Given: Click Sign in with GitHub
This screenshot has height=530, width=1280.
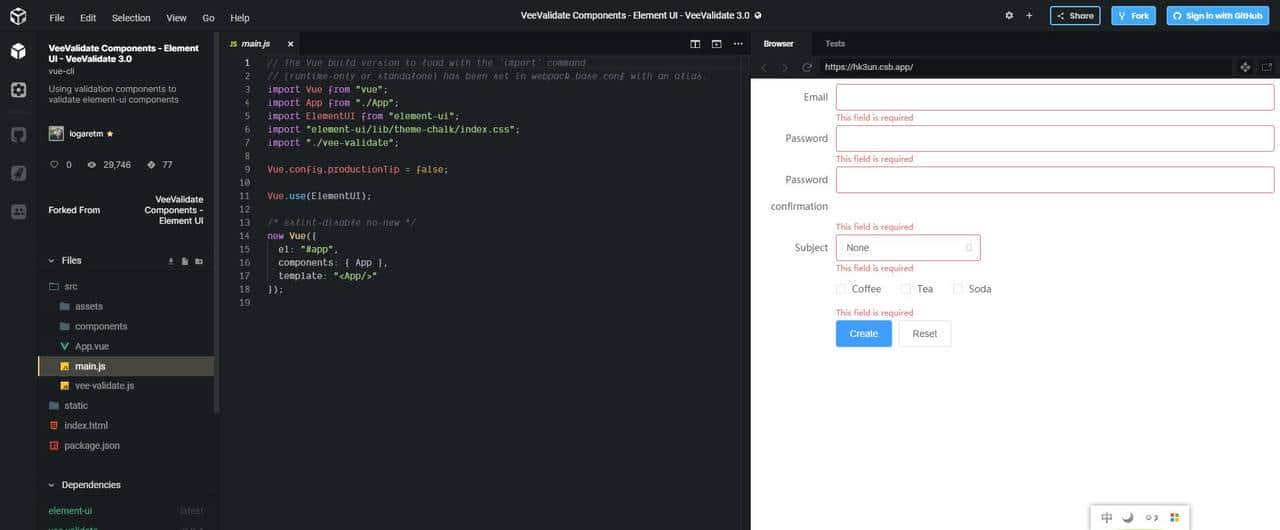Looking at the screenshot, I should pyautogui.click(x=1217, y=16).
